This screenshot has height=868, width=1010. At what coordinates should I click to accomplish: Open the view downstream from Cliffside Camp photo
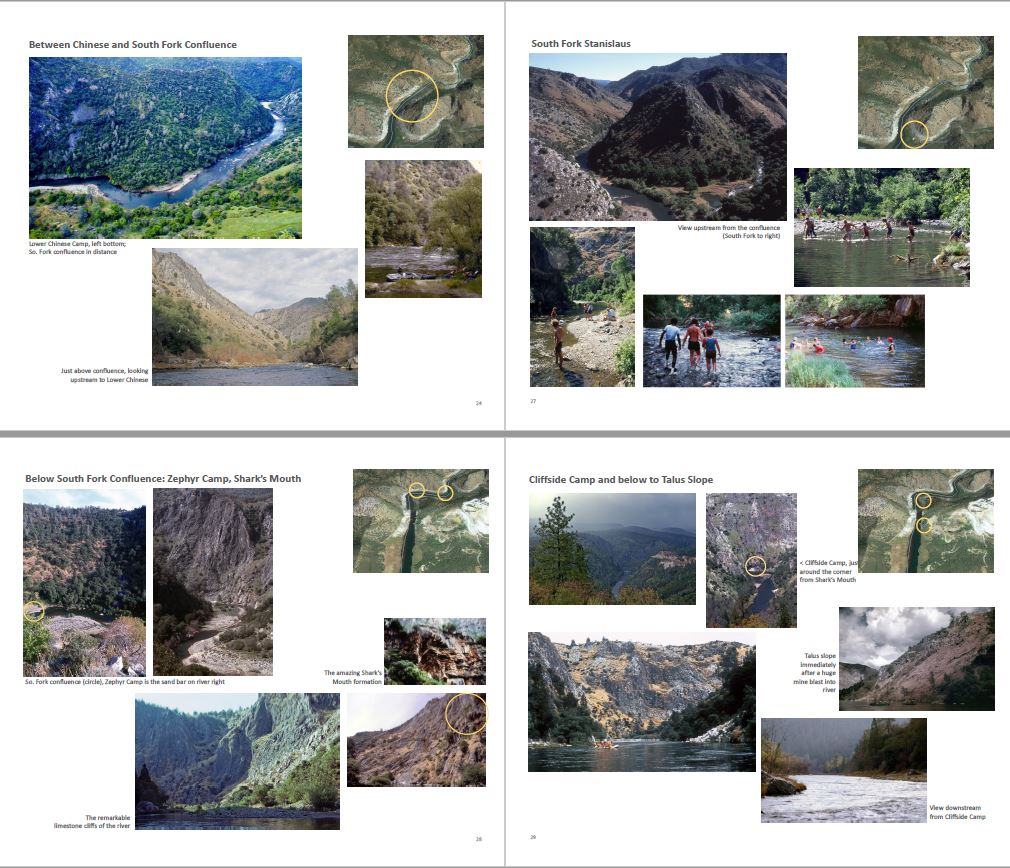click(844, 770)
